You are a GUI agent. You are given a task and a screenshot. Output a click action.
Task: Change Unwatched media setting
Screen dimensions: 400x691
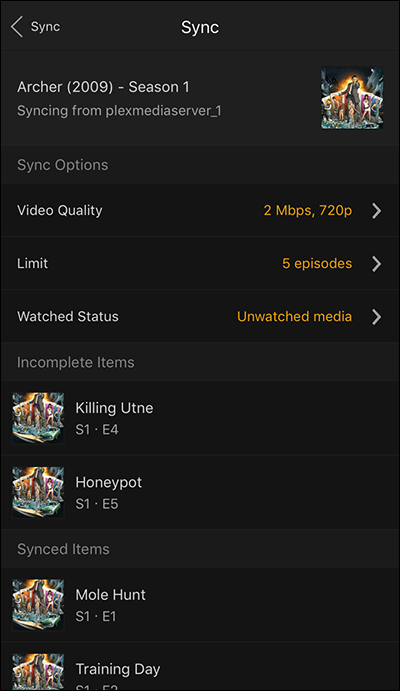[x=295, y=316]
